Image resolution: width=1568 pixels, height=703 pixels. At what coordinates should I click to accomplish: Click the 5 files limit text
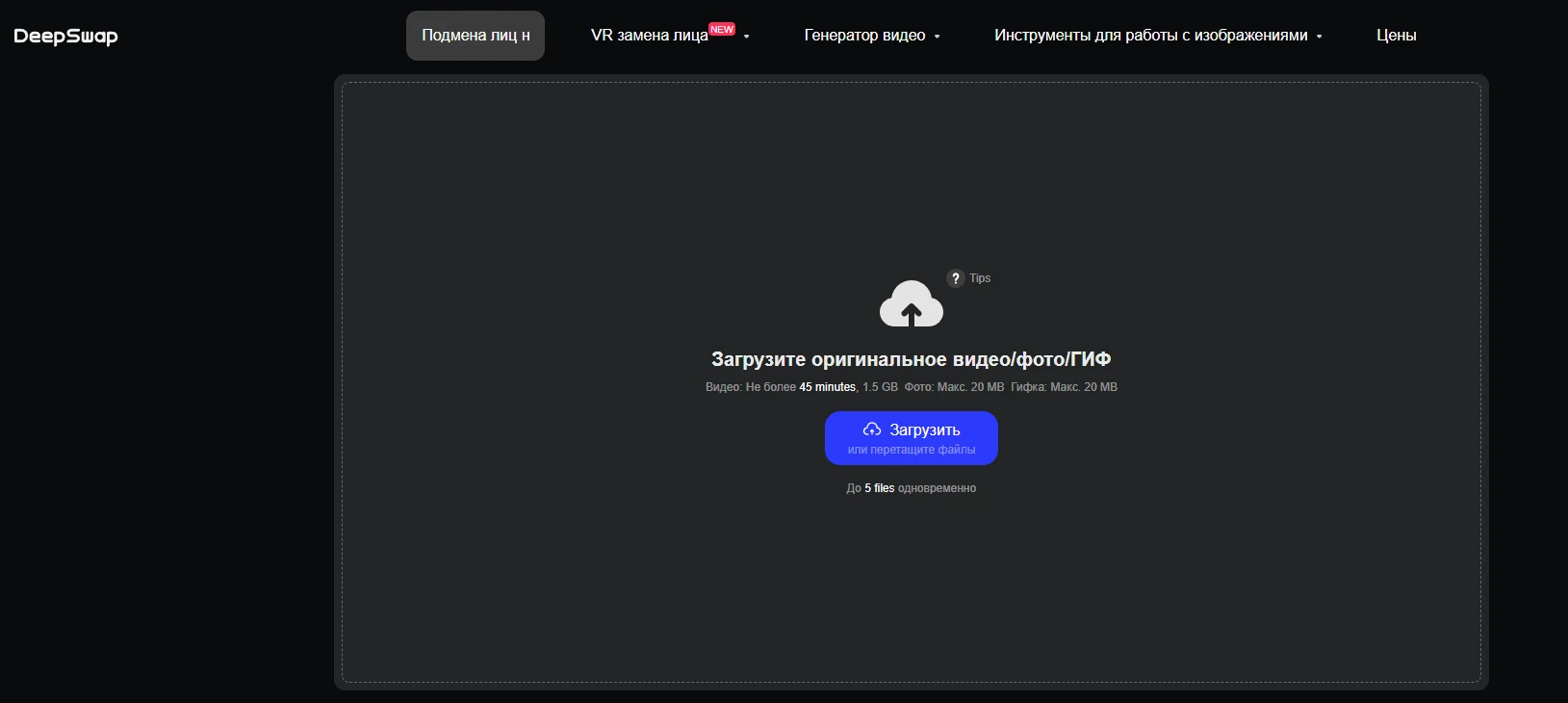coord(880,488)
